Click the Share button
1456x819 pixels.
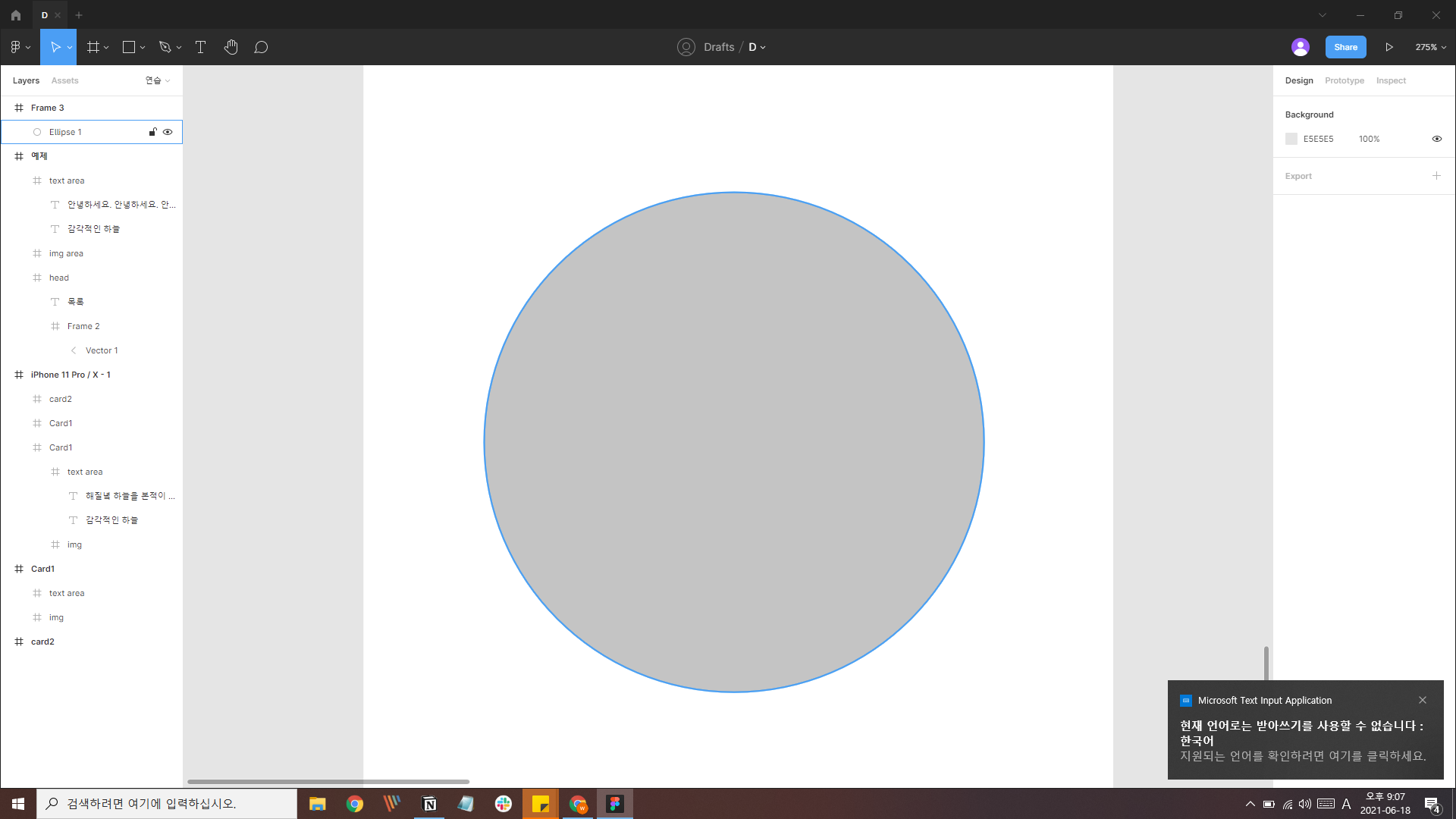coord(1345,47)
